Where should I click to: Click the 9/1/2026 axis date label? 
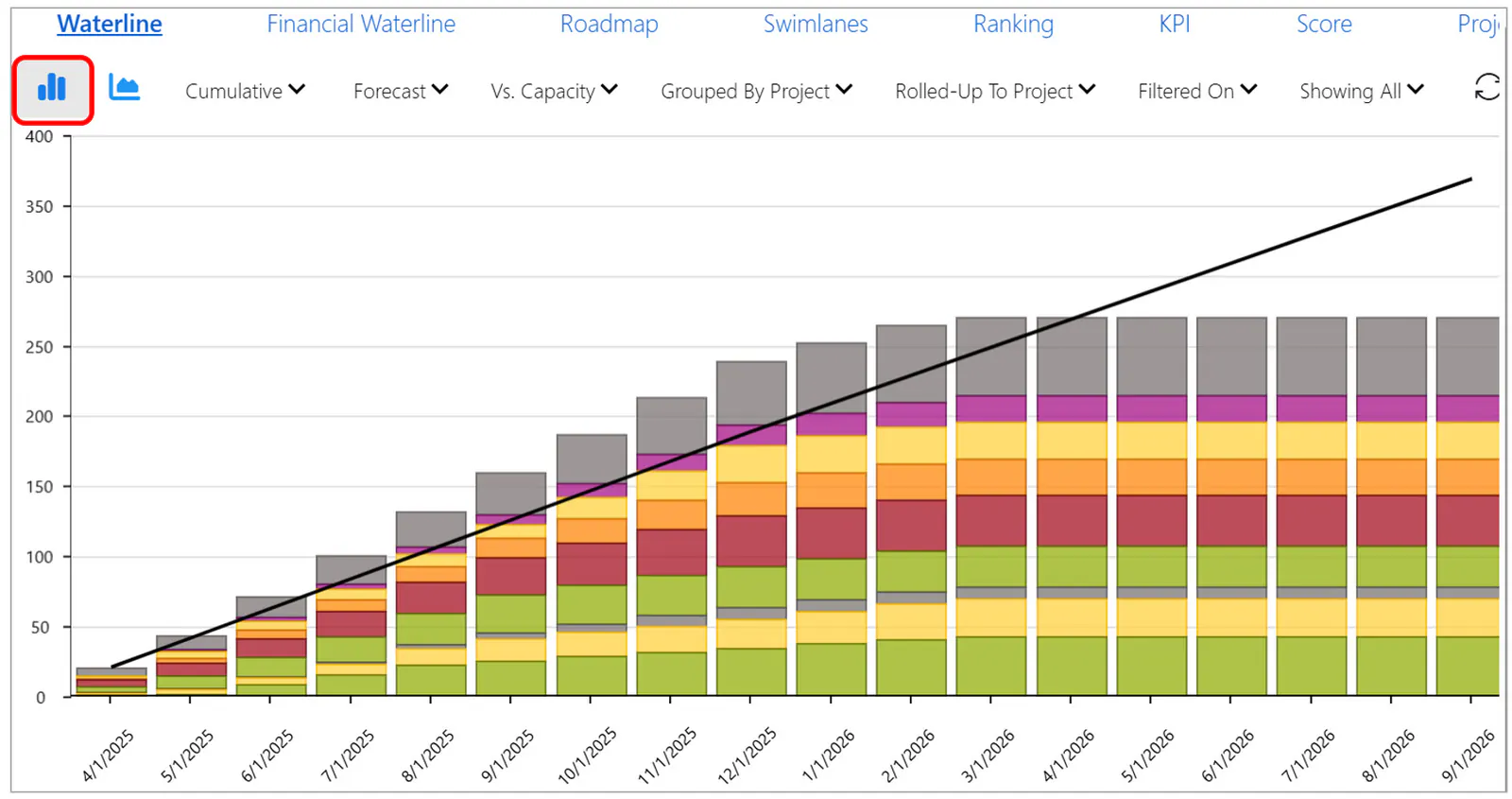coord(1468,755)
